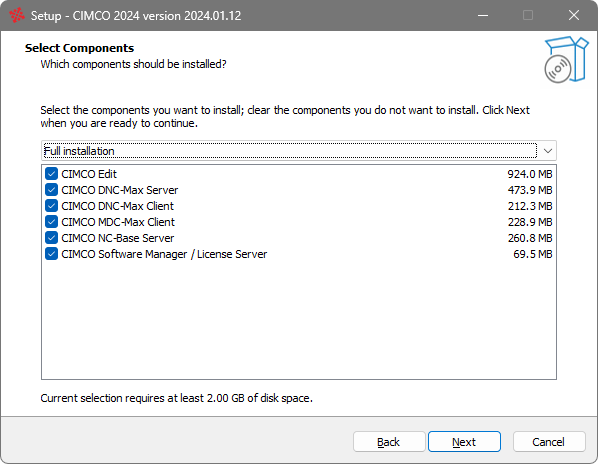Select the CIMCO NC-Base Server label
The width and height of the screenshot is (598, 464).
coord(117,238)
